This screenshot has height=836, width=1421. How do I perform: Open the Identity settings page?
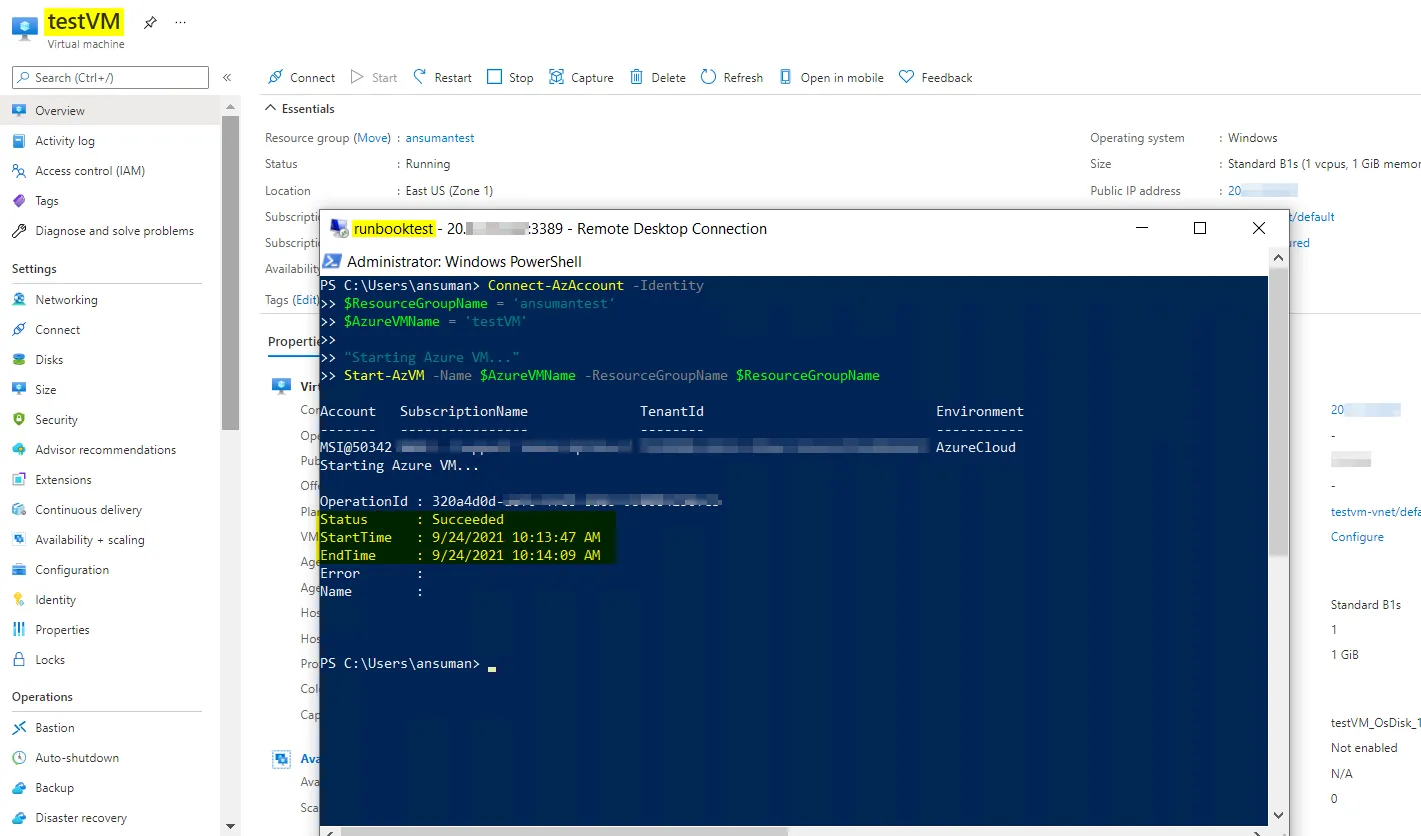tap(55, 600)
